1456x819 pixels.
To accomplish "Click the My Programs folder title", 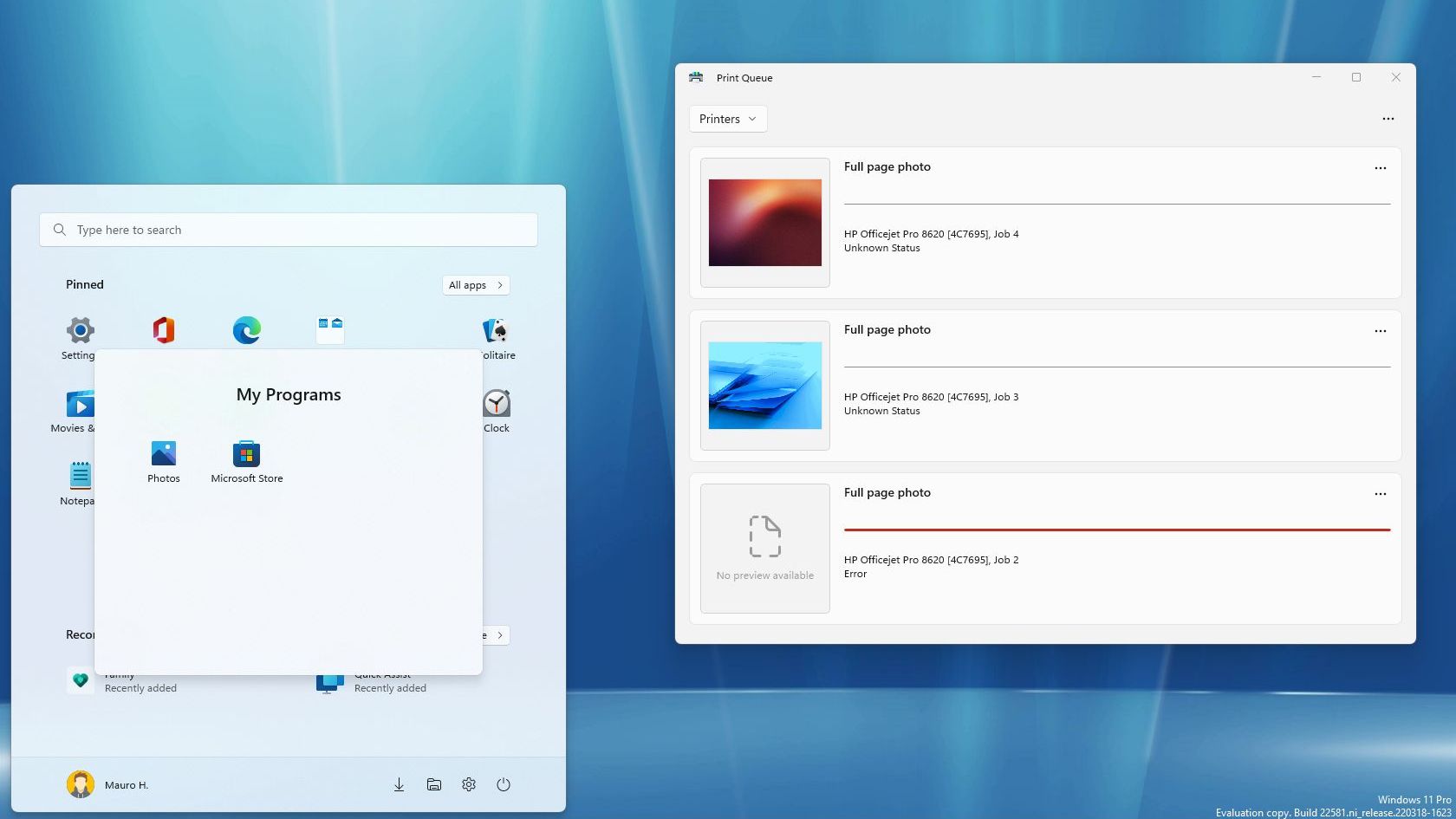I will [x=289, y=394].
